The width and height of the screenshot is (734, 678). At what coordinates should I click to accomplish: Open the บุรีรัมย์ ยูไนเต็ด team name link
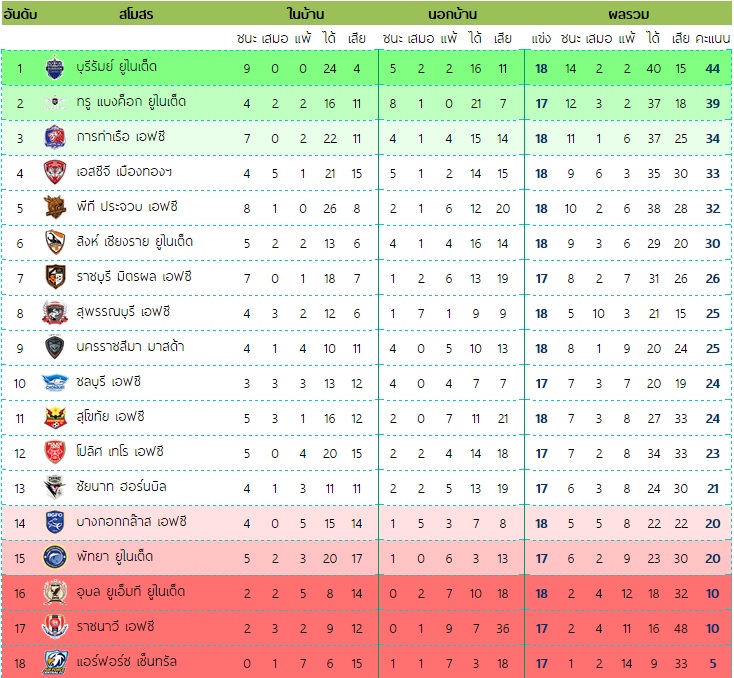(x=117, y=67)
